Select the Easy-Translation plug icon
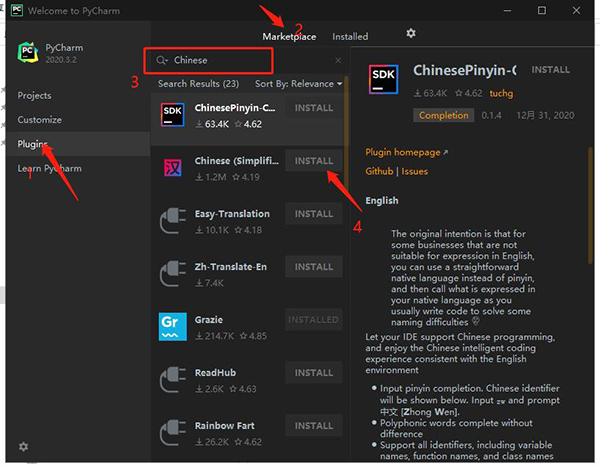 click(x=173, y=221)
